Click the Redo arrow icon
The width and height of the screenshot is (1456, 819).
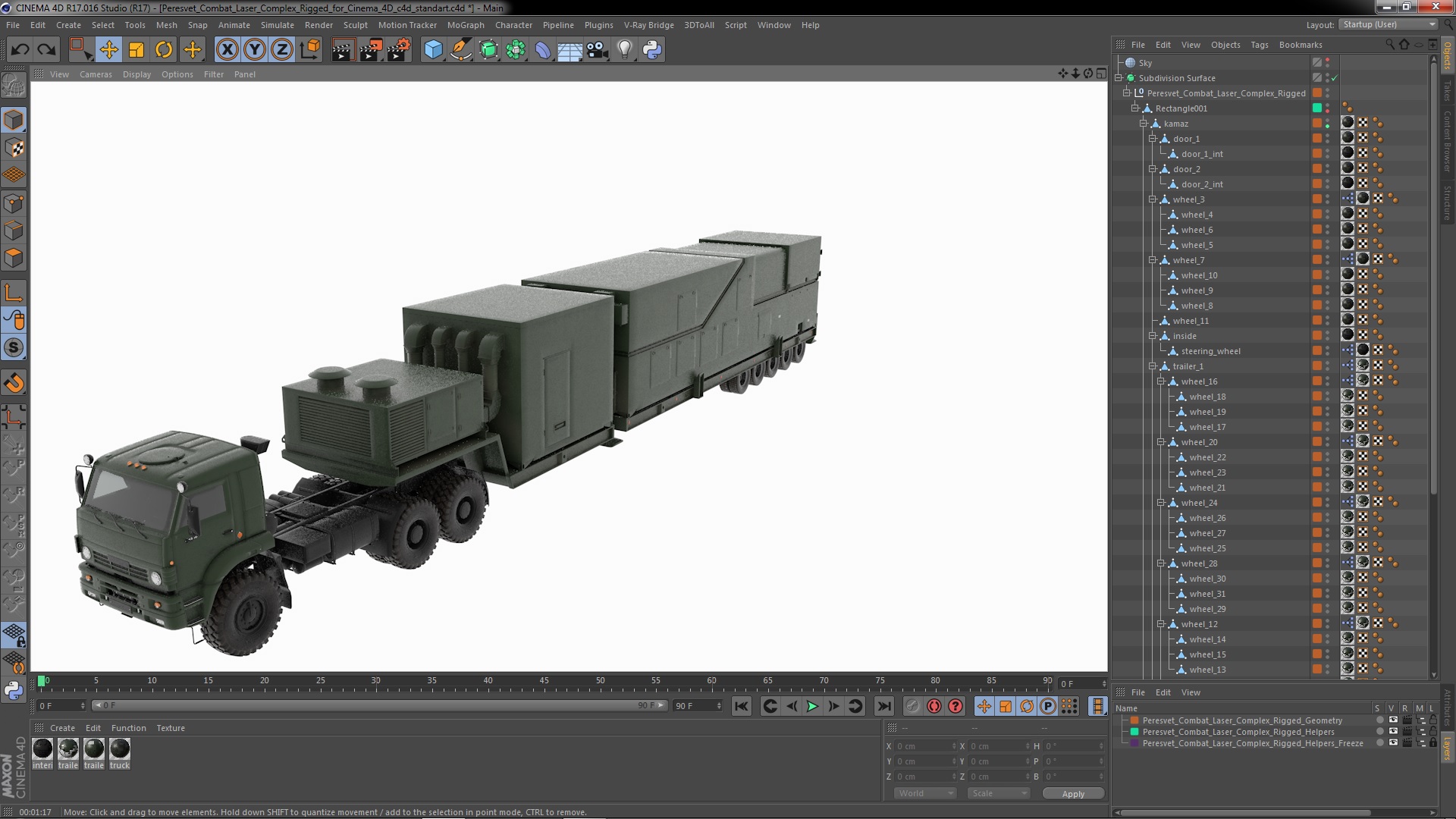point(47,50)
